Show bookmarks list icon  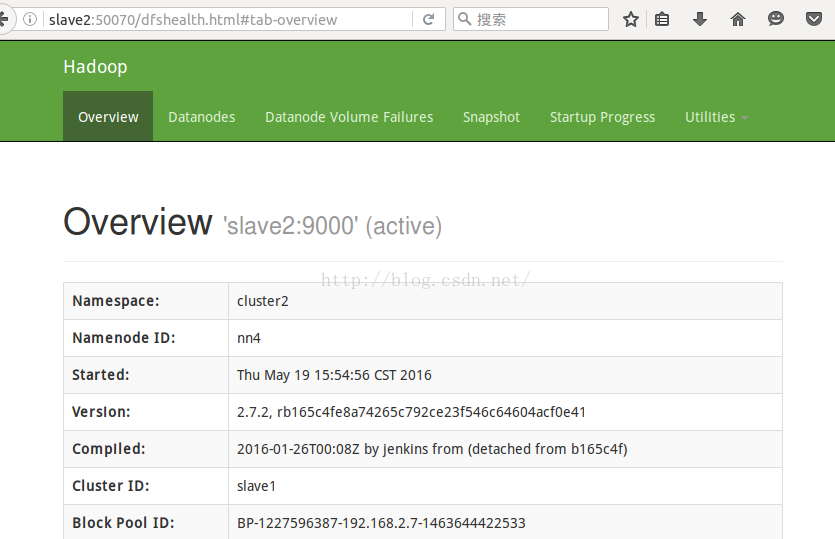coord(662,20)
